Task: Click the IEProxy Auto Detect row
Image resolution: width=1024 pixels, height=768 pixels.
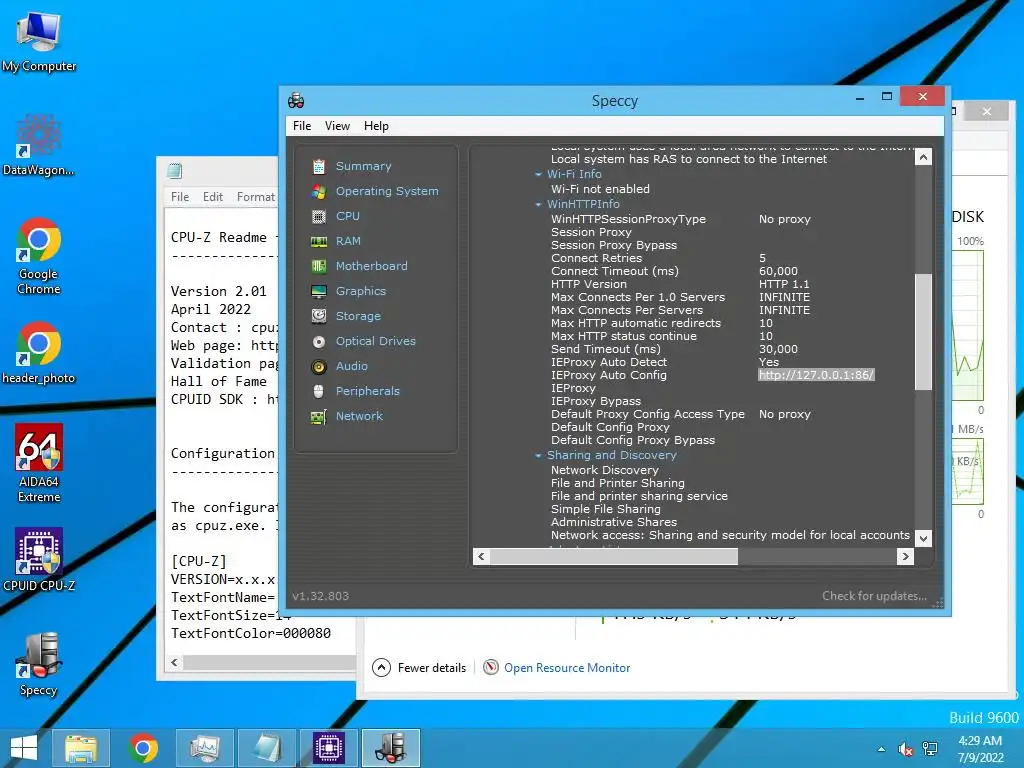Action: [x=665, y=362]
